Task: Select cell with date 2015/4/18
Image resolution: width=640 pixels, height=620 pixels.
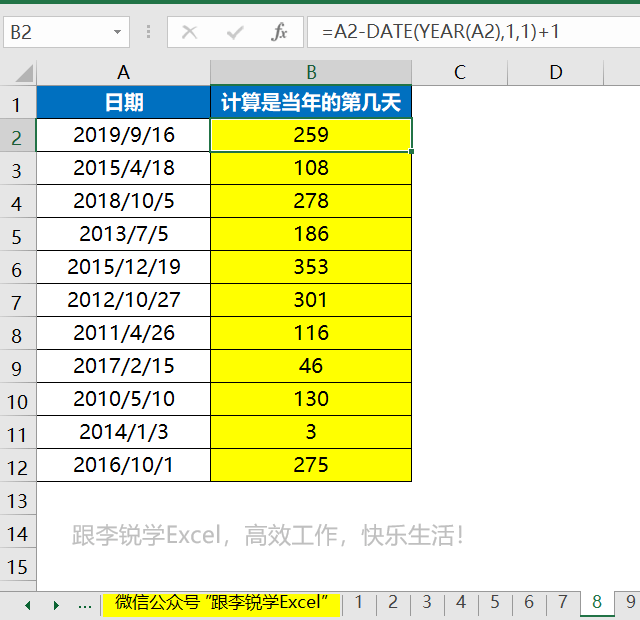Action: coord(123,168)
